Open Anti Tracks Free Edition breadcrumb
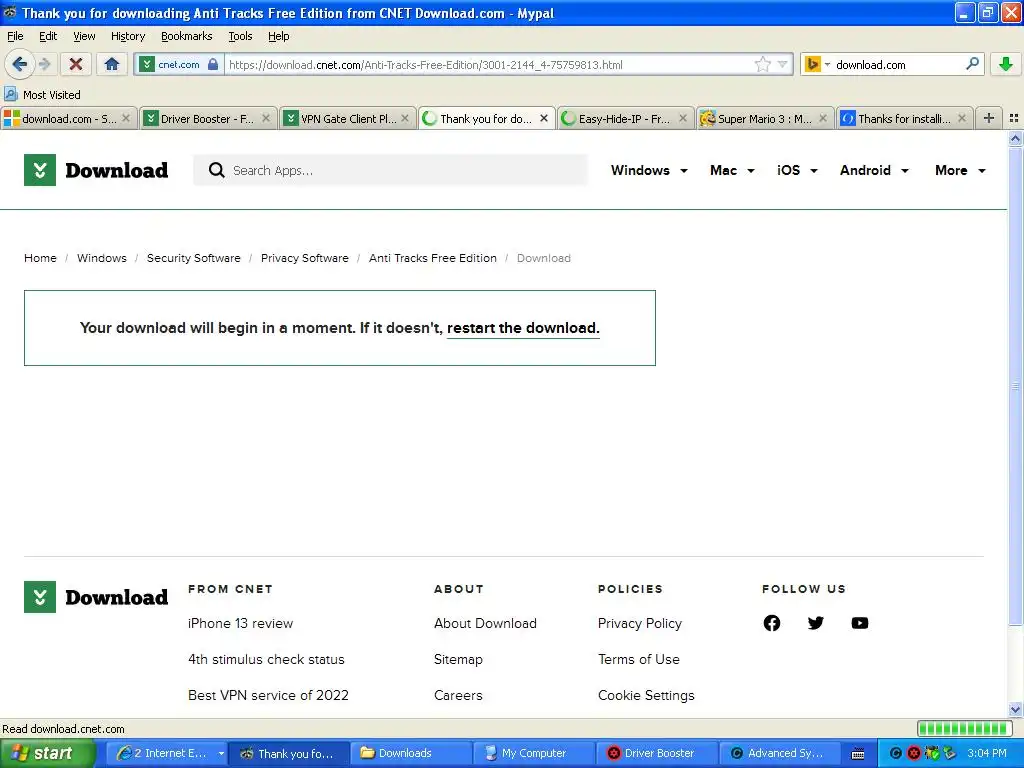 point(432,258)
